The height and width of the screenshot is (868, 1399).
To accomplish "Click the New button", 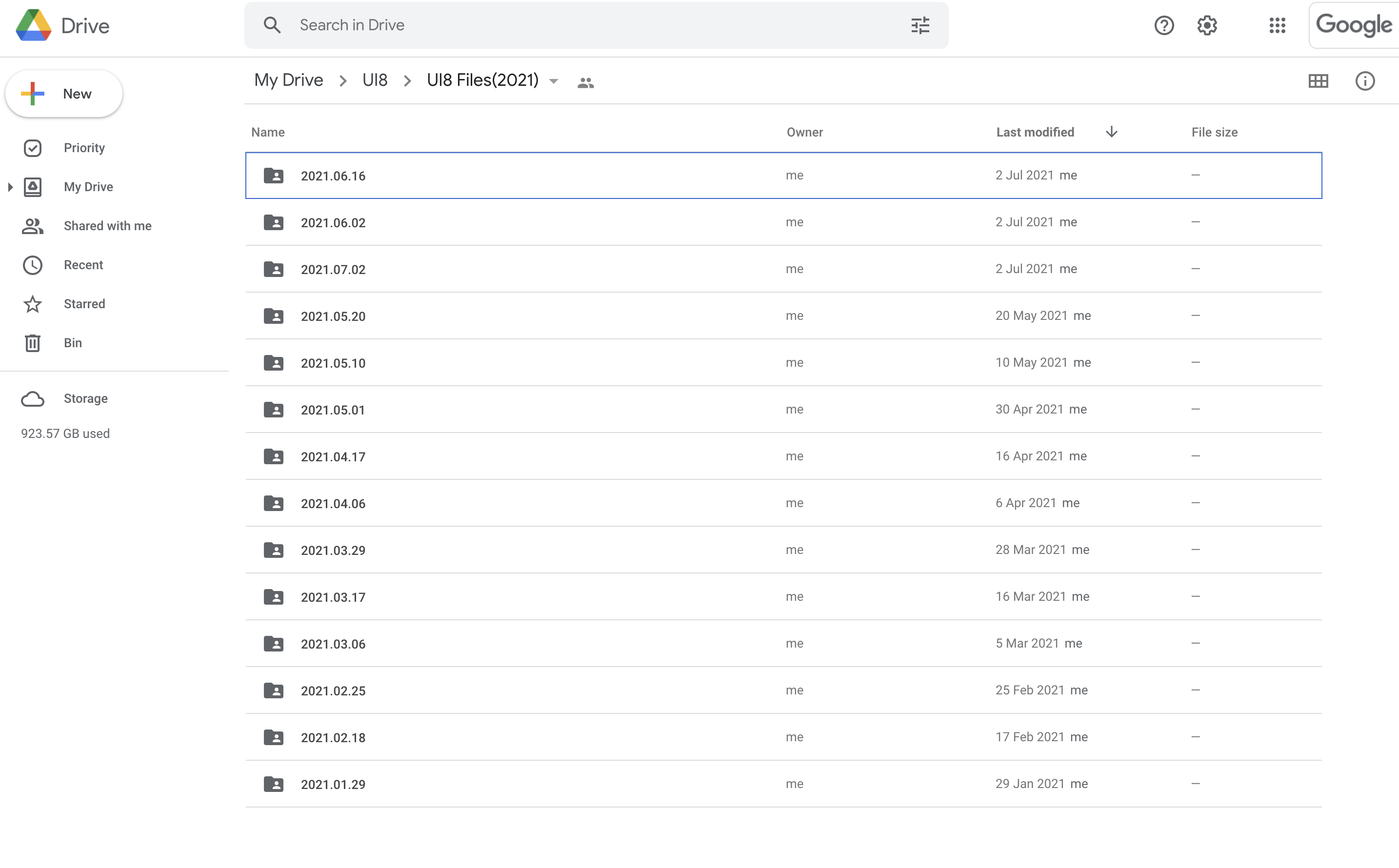I will [x=64, y=94].
